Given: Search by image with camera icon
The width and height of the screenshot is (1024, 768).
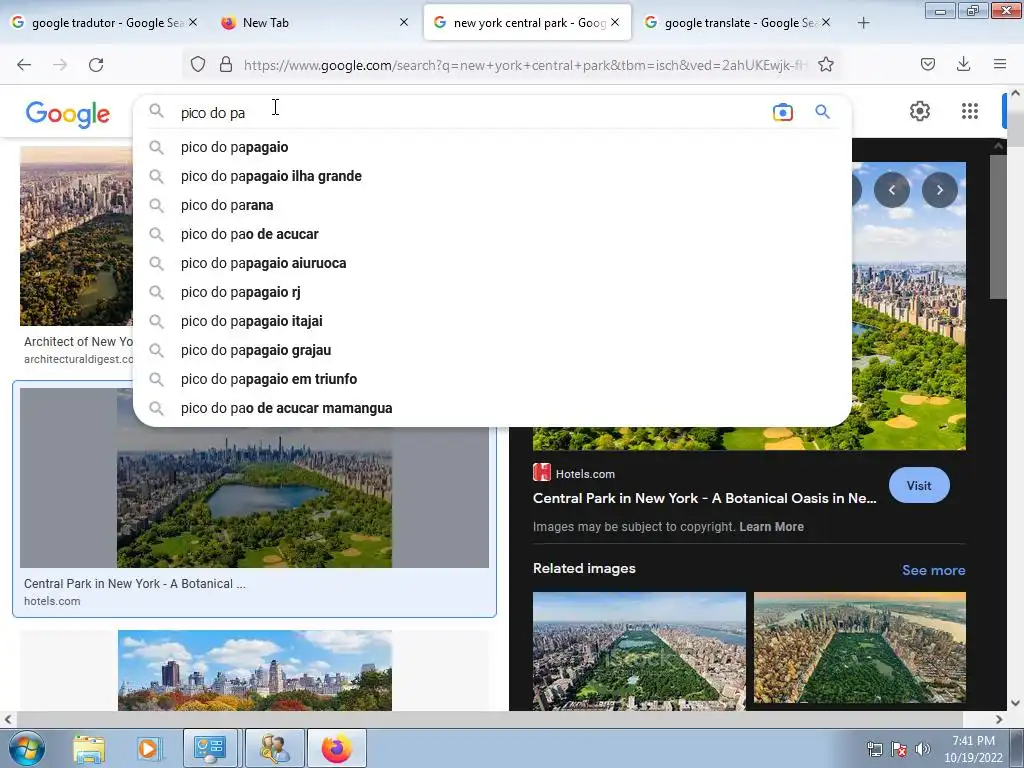Looking at the screenshot, I should (782, 112).
